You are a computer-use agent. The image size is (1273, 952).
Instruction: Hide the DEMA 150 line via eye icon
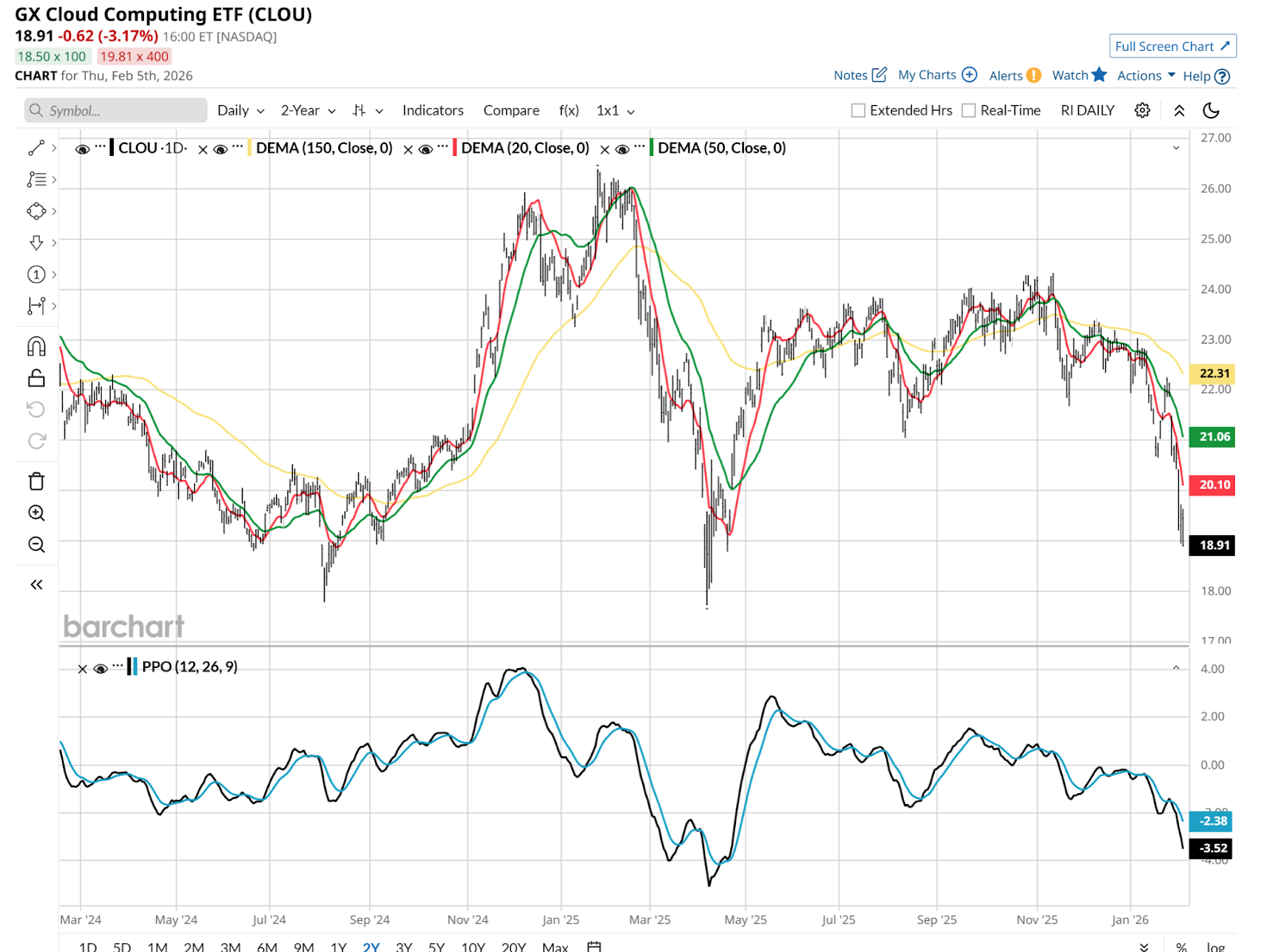(x=220, y=149)
